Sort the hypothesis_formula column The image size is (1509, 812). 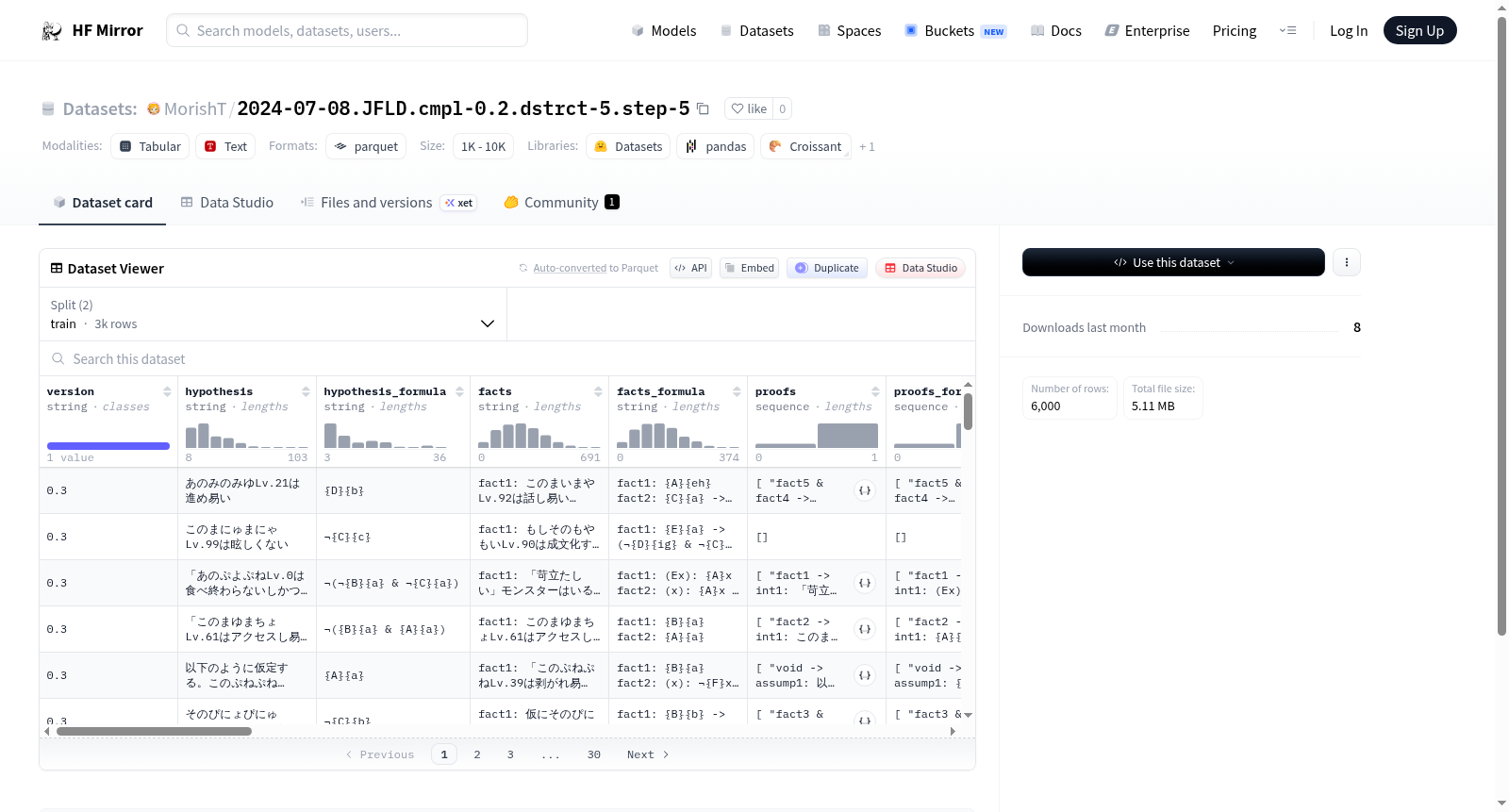(x=459, y=391)
